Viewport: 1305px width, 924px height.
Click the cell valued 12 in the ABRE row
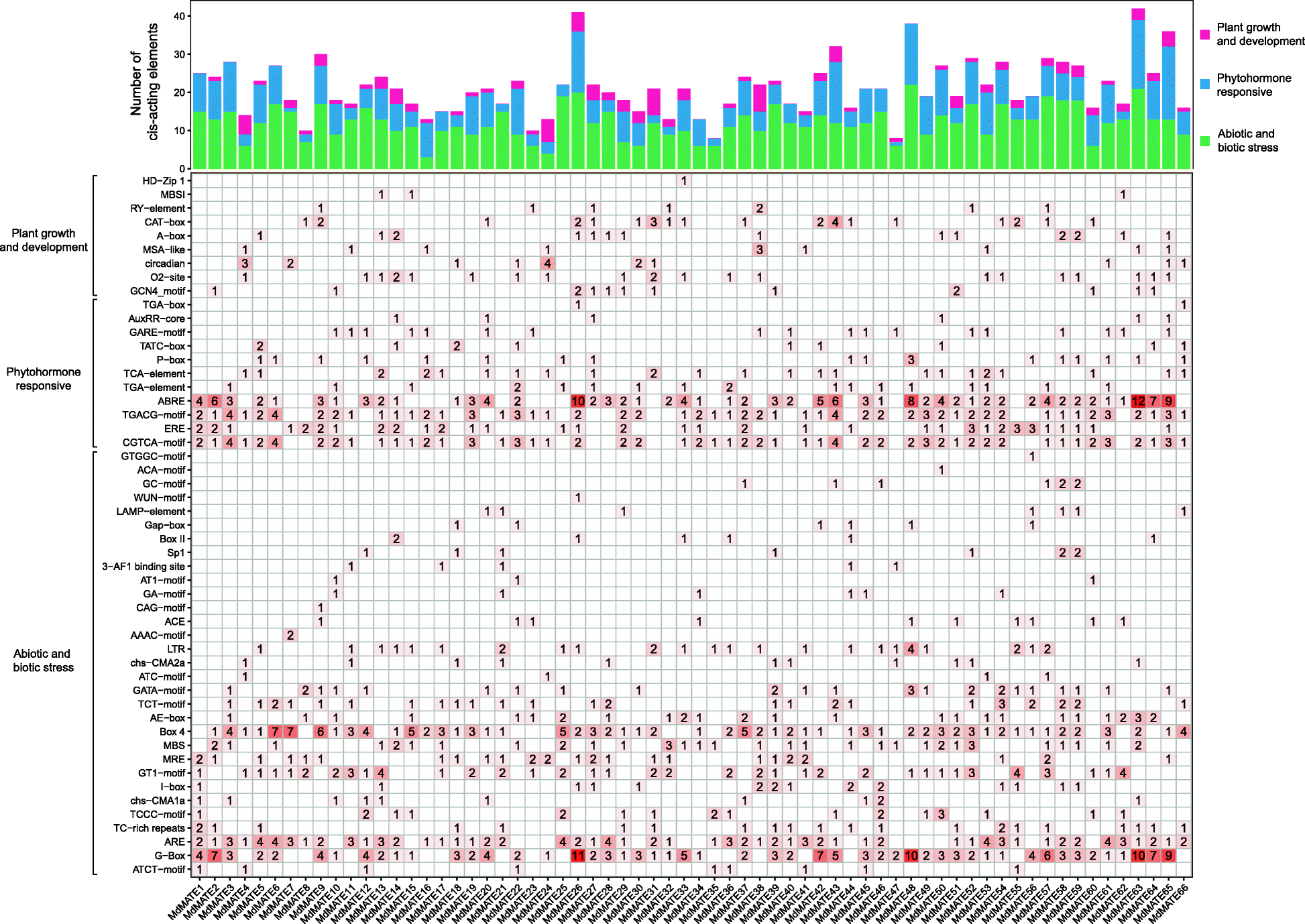(1138, 401)
